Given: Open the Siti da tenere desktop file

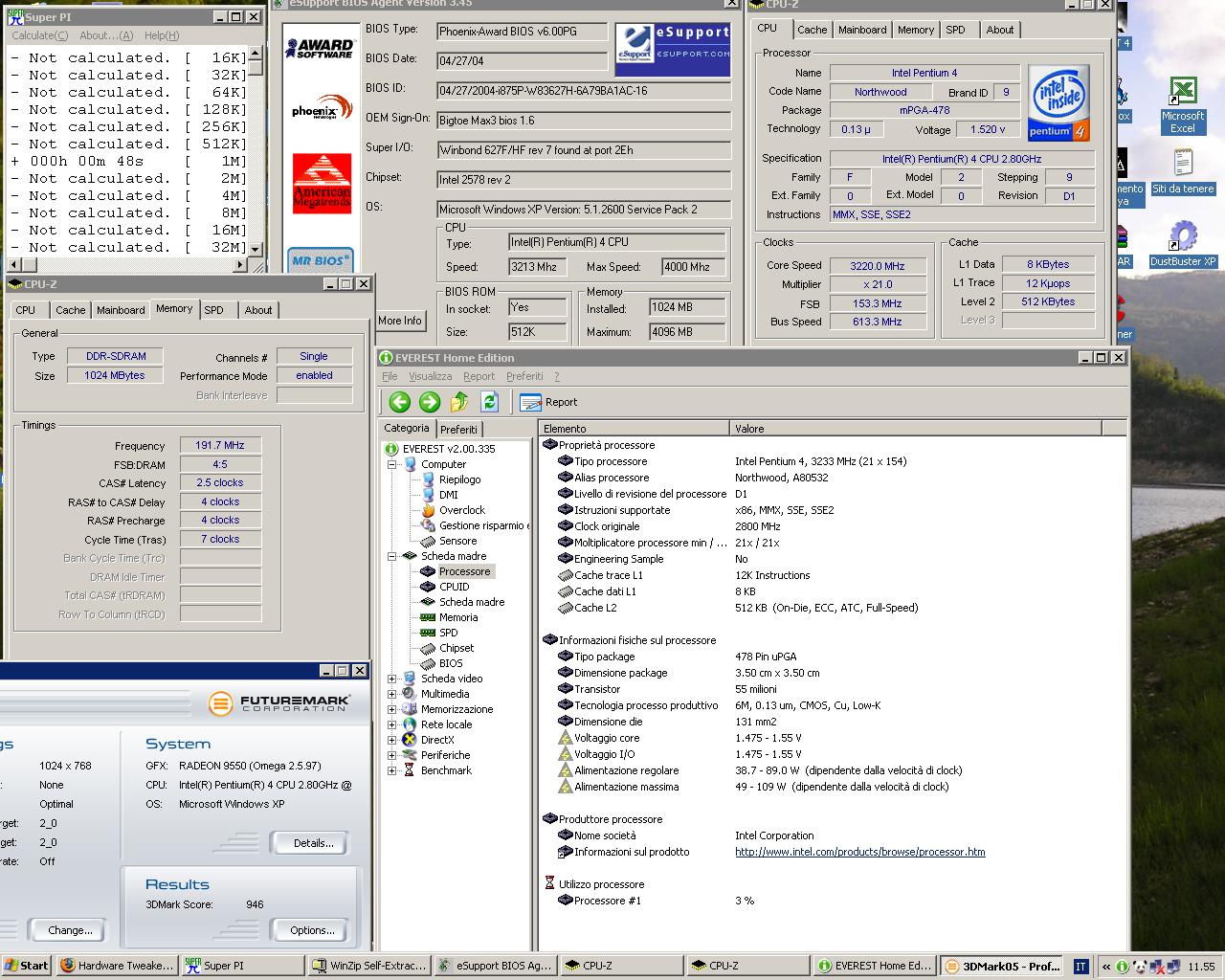Looking at the screenshot, I should (1183, 172).
